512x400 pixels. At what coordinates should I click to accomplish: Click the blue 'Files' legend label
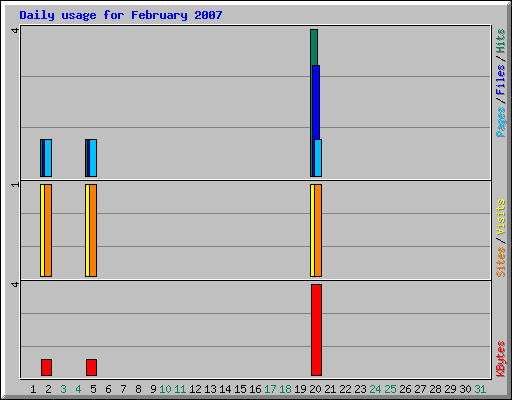501,80
